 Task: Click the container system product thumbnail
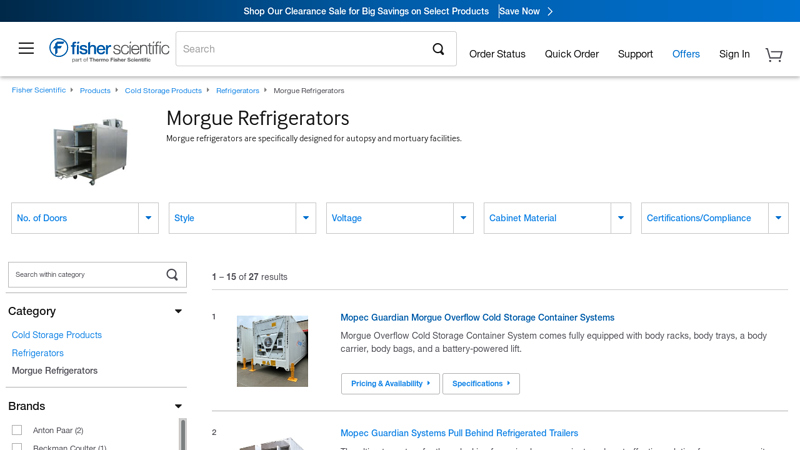pyautogui.click(x=272, y=351)
